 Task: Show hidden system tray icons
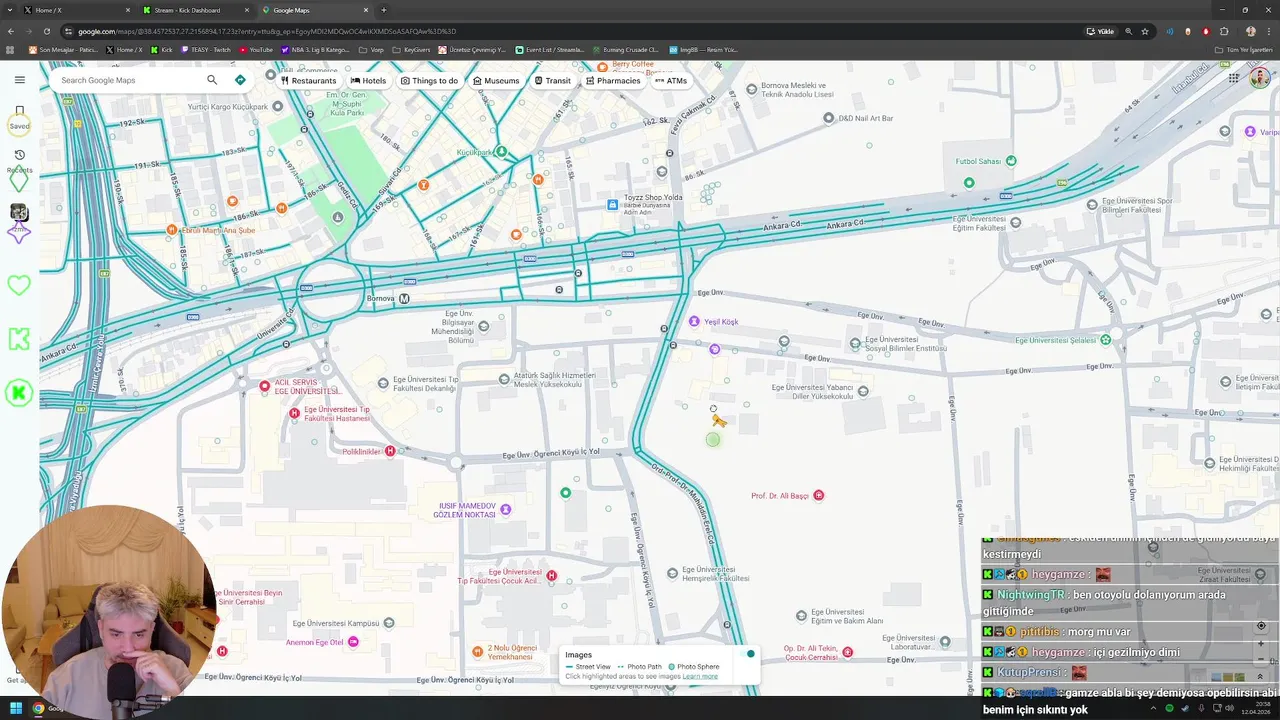[x=1151, y=708]
